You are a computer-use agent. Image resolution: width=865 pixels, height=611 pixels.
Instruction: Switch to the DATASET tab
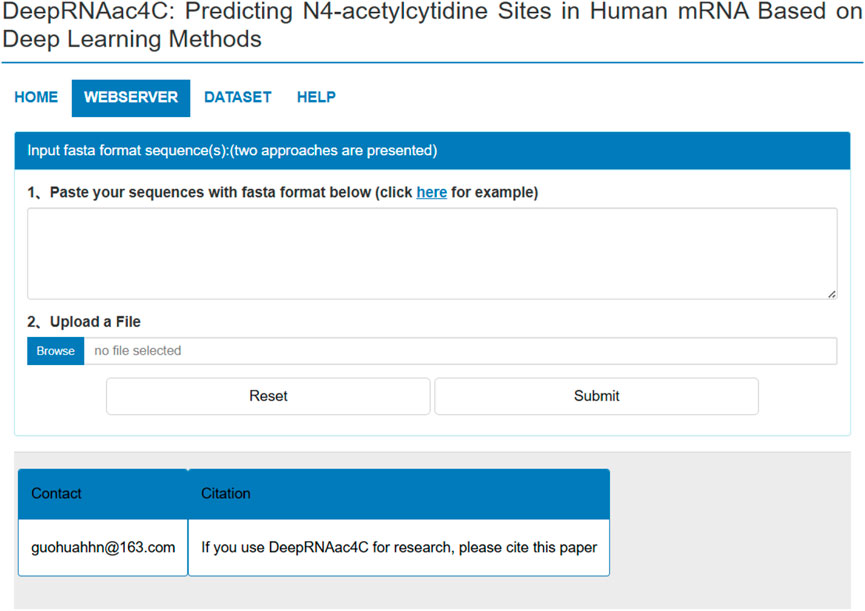click(237, 97)
